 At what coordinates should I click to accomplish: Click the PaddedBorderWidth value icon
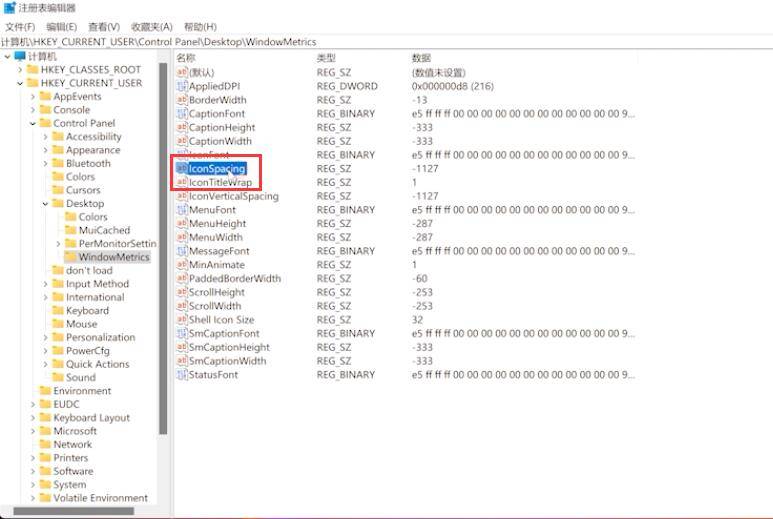[182, 278]
